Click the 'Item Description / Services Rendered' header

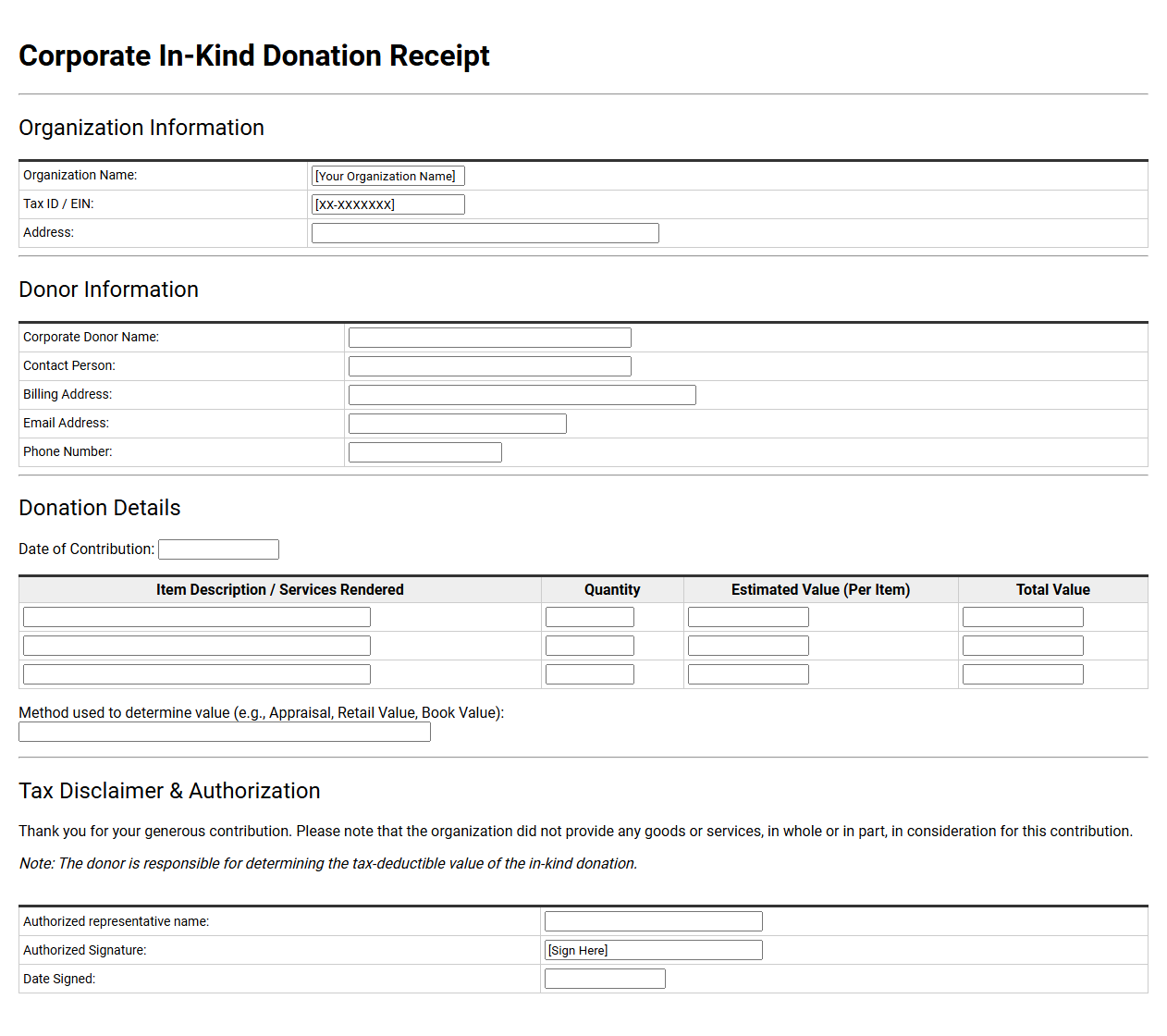(280, 590)
